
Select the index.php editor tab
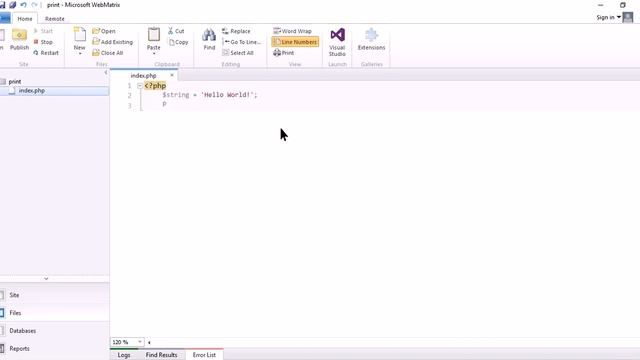(x=144, y=76)
